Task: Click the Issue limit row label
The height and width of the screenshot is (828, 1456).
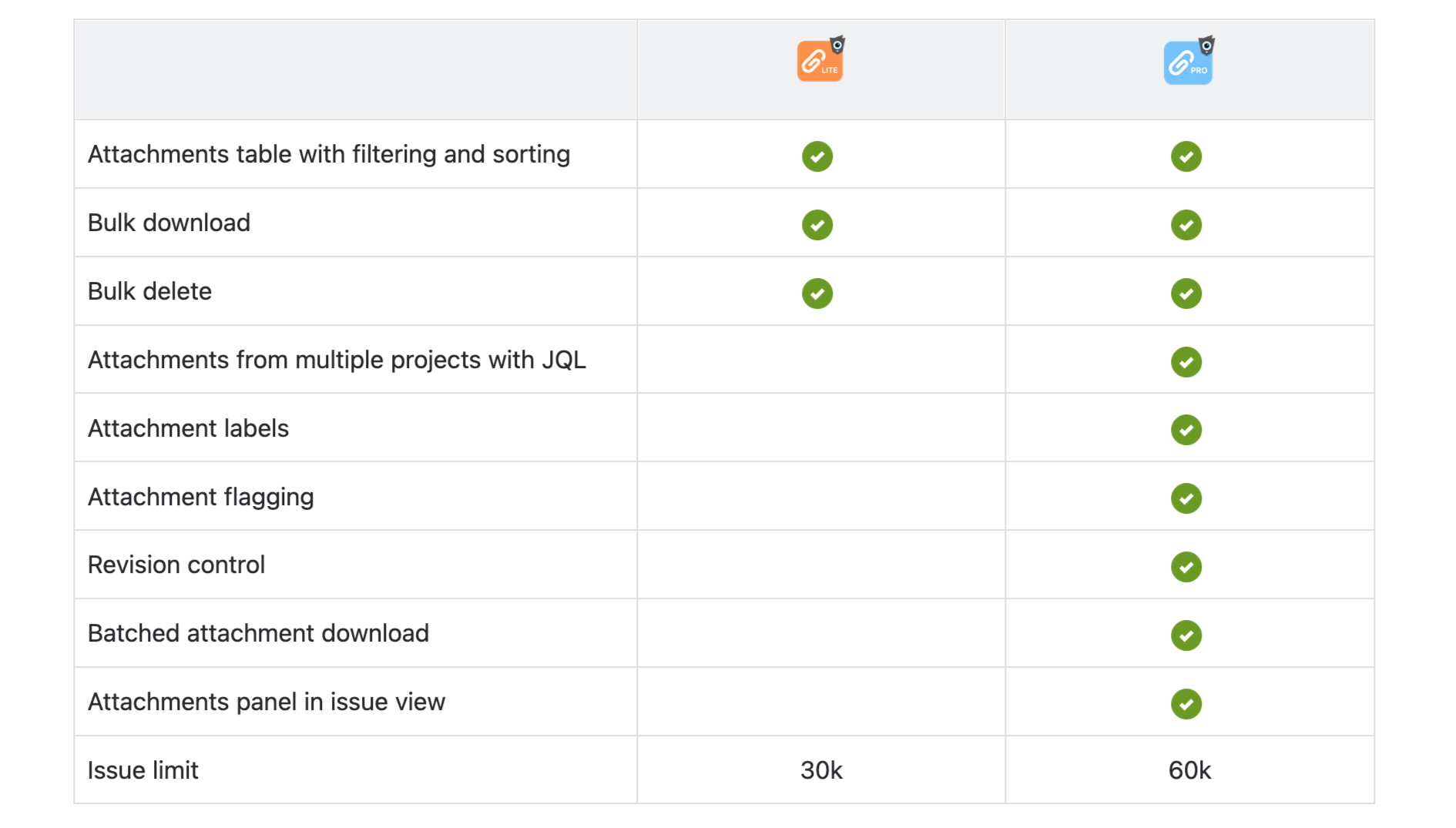Action: [143, 770]
